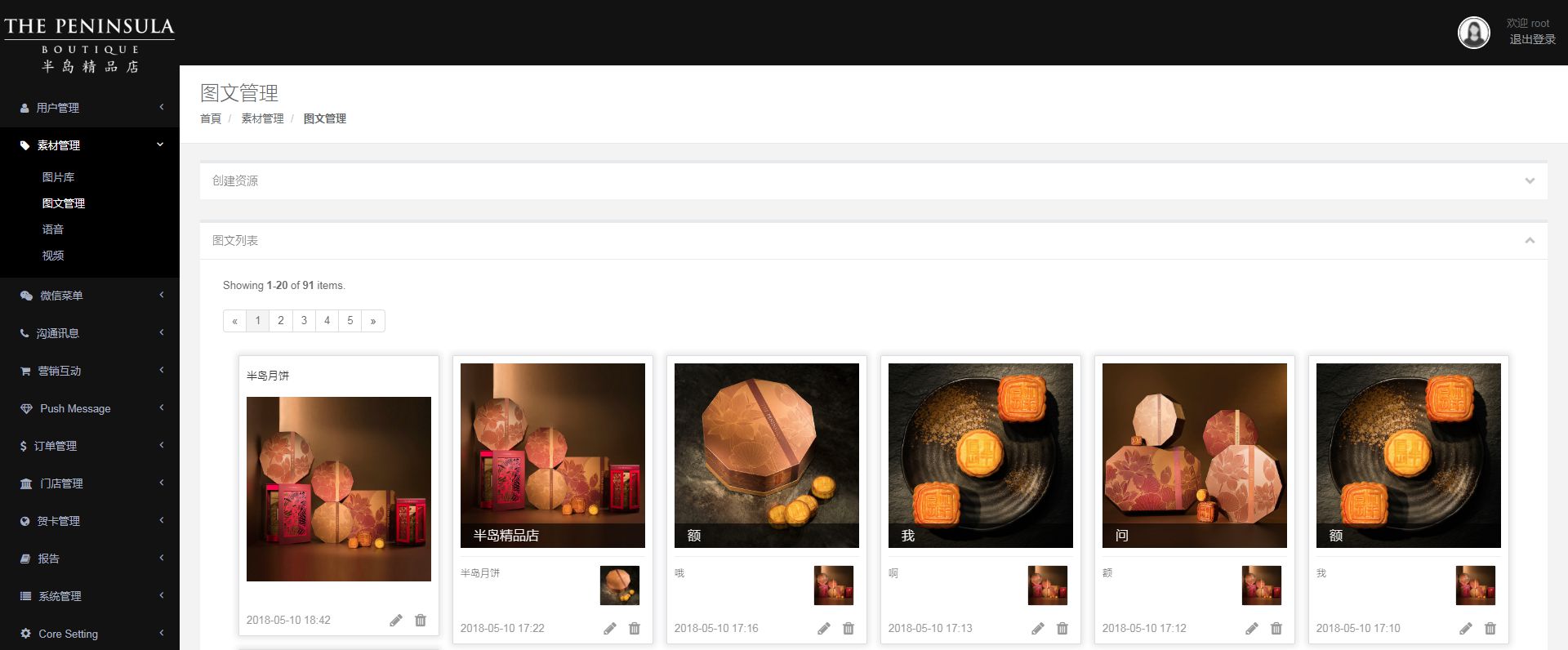1568x650 pixels.
Task: Edit the item dated 2018-05-10 17:12
Action: point(1252,629)
